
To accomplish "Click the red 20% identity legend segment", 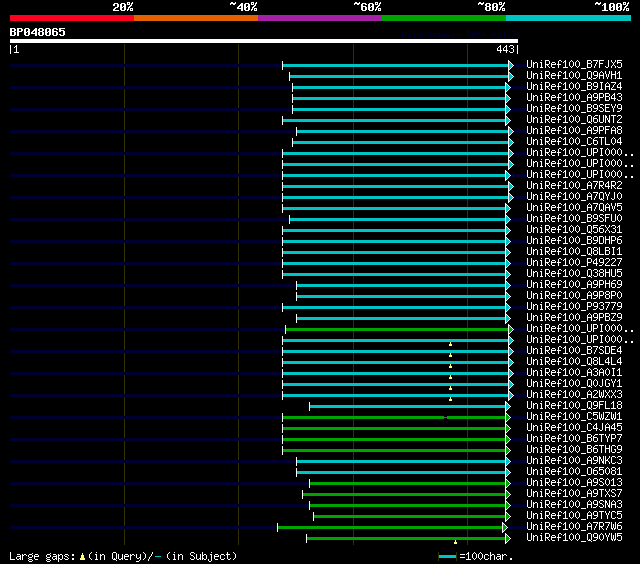I will point(71,18).
